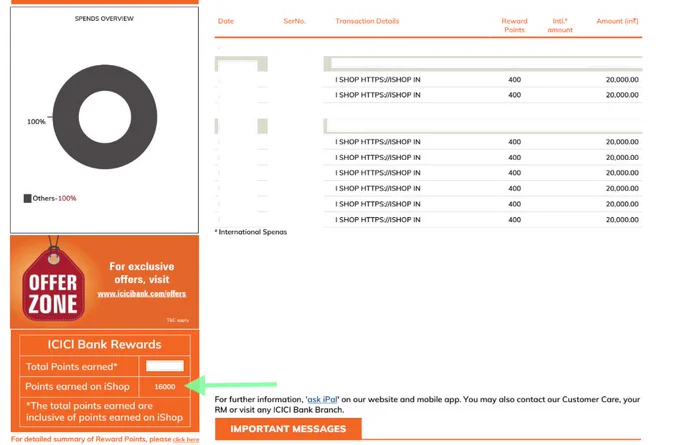Screen dimensions: 680x445
Task: Click the dark legend swatch beside Others
Action: click(27, 198)
